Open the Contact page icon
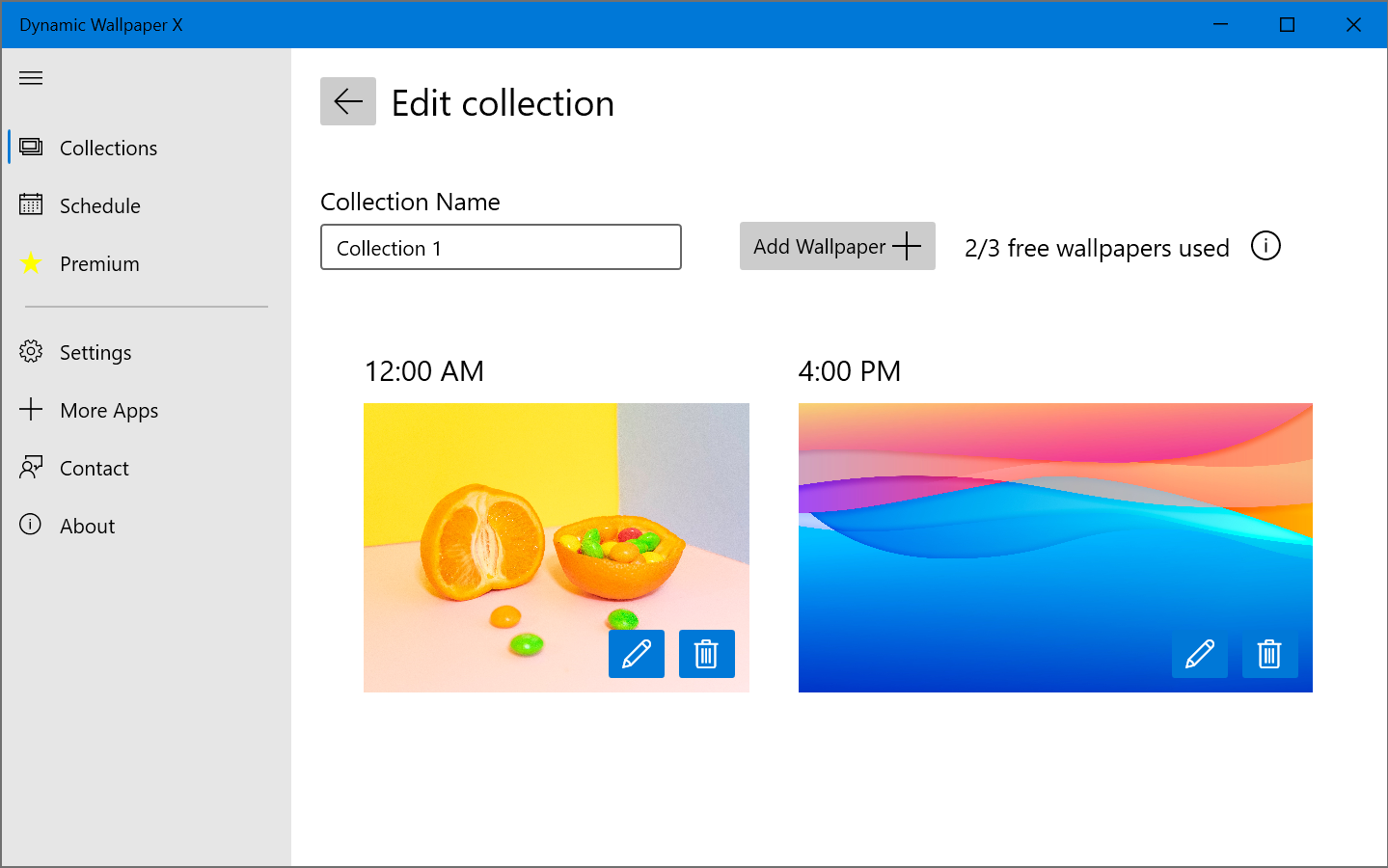Image resolution: width=1388 pixels, height=868 pixels. tap(30, 468)
